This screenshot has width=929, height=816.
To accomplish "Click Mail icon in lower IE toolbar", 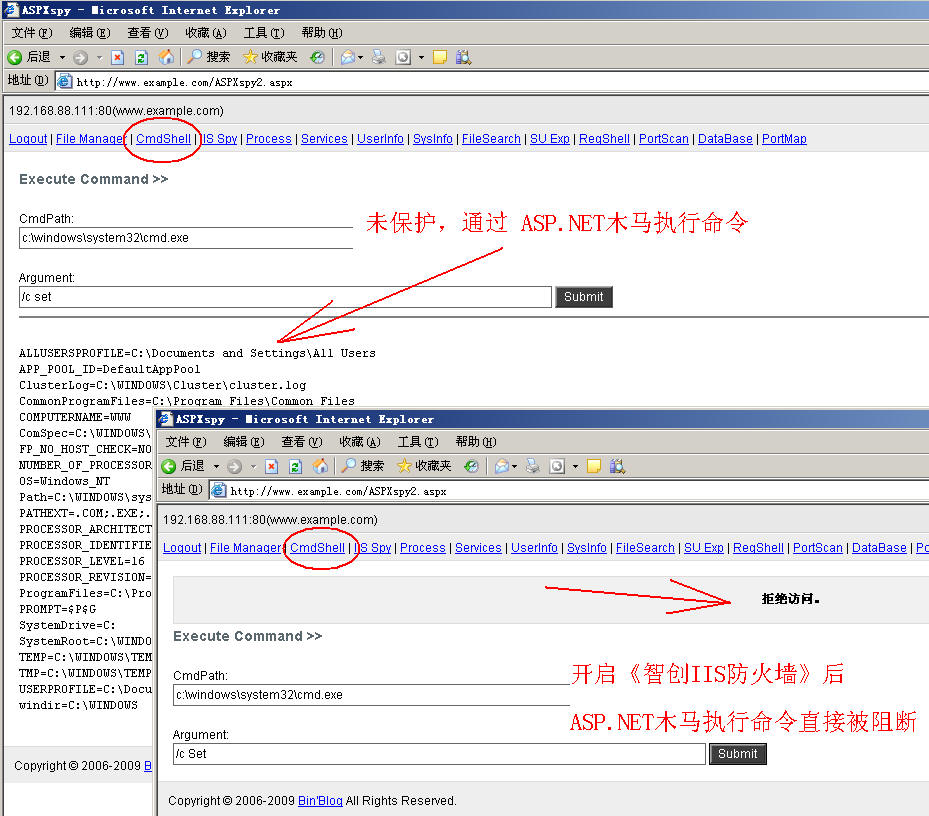I will click(502, 466).
